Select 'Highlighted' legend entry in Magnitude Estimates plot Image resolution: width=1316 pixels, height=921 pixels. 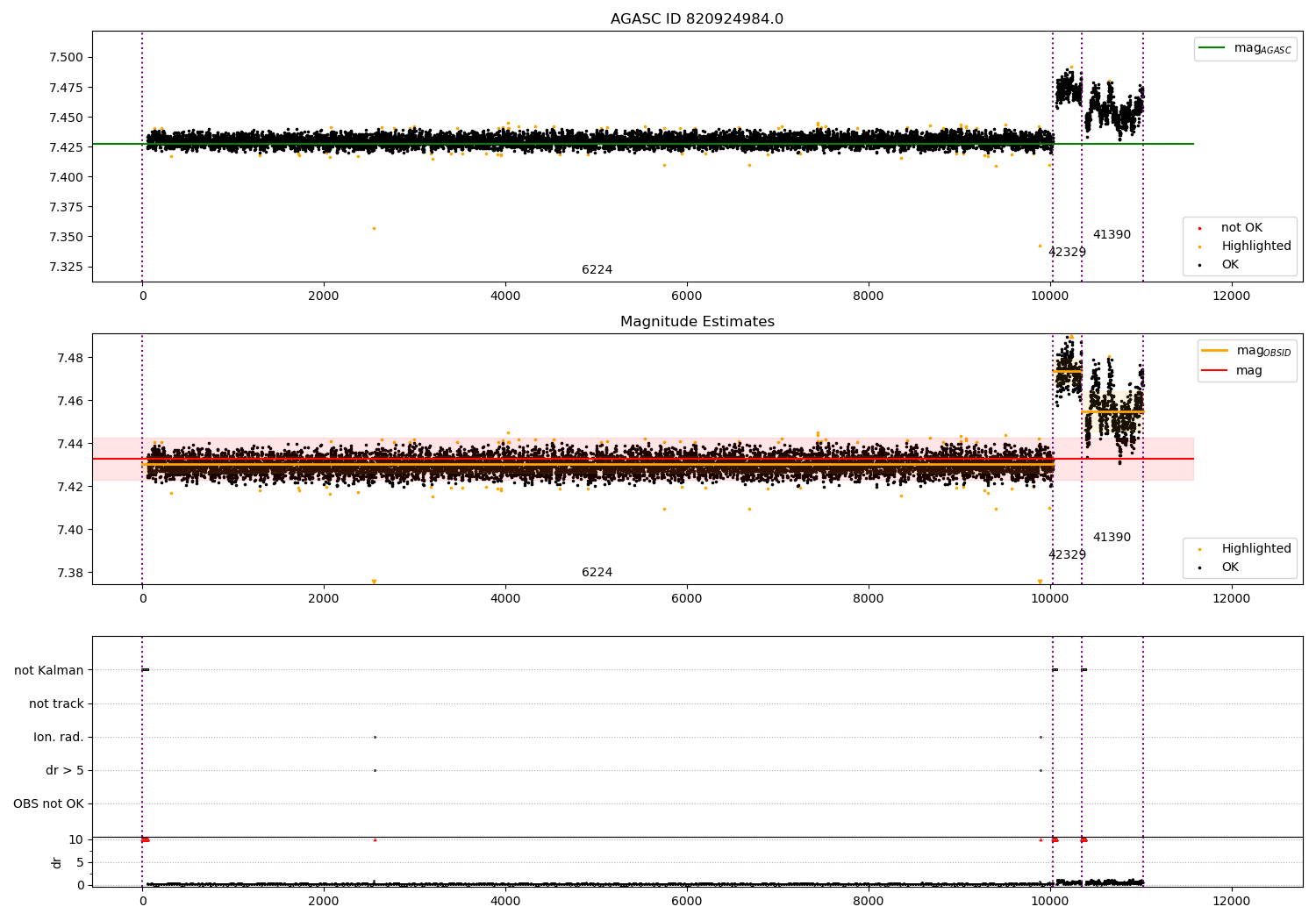click(1255, 549)
